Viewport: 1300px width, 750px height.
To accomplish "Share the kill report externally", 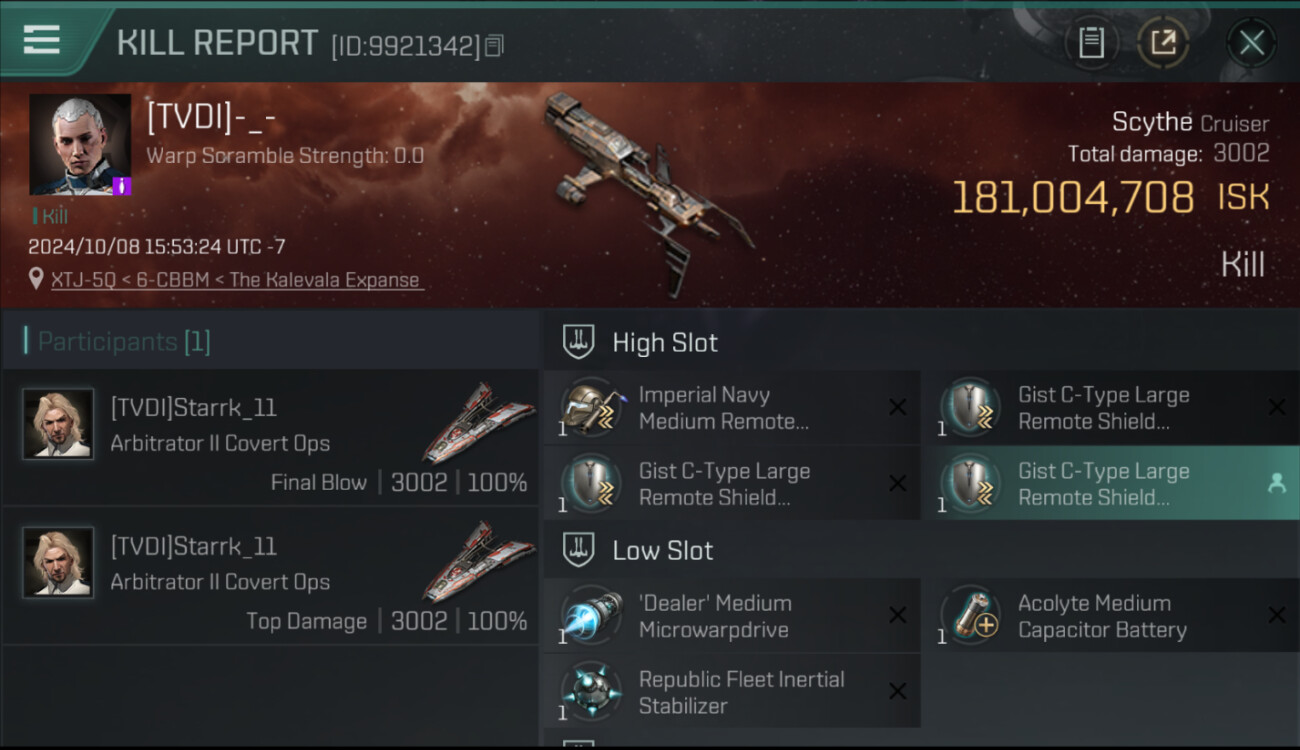I will click(1163, 42).
